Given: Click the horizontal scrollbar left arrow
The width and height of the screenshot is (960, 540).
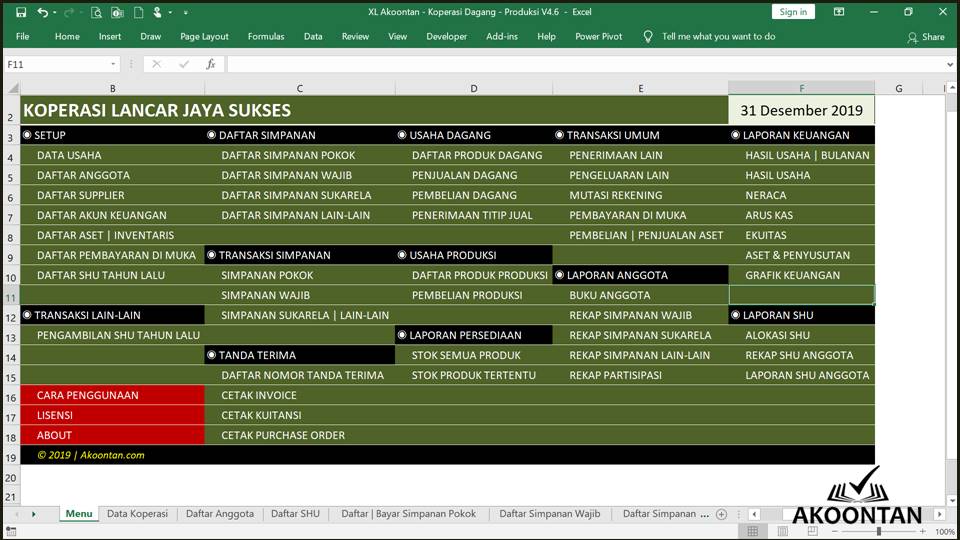Looking at the screenshot, I should (x=754, y=514).
